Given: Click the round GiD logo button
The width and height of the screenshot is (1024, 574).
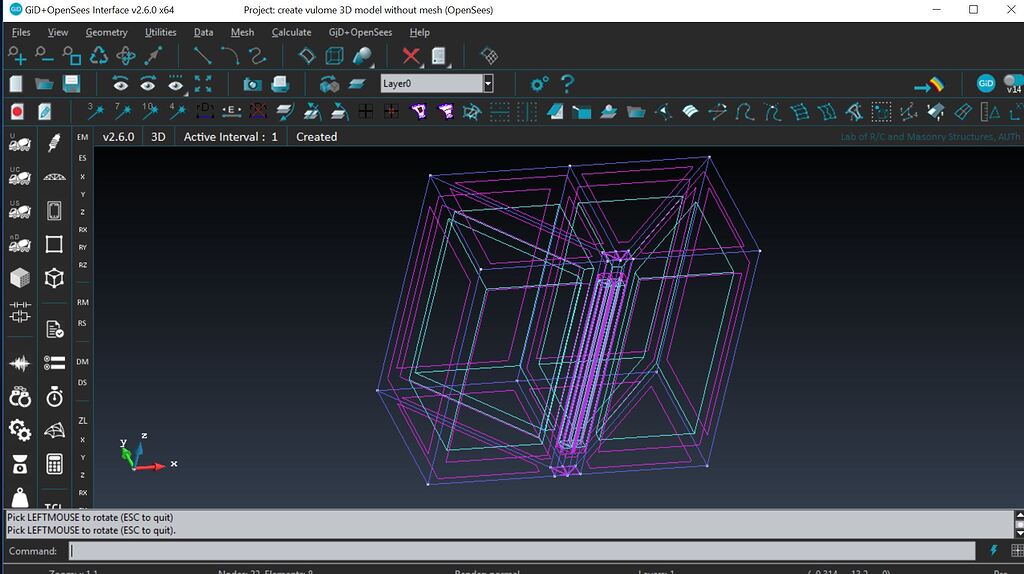Looking at the screenshot, I should click(985, 84).
